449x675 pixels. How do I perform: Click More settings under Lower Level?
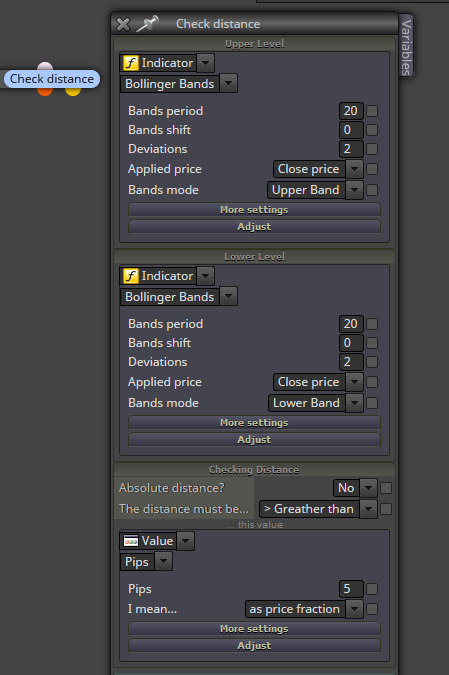(x=254, y=423)
